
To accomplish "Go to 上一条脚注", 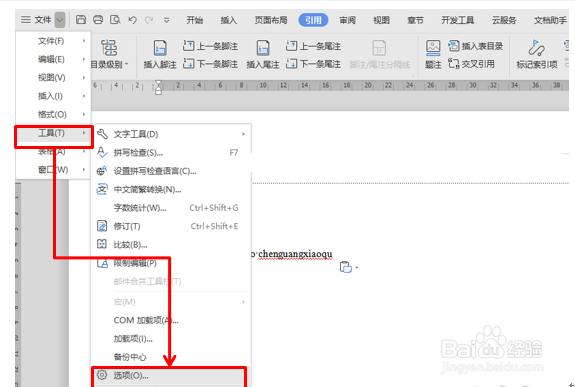I will [x=210, y=46].
